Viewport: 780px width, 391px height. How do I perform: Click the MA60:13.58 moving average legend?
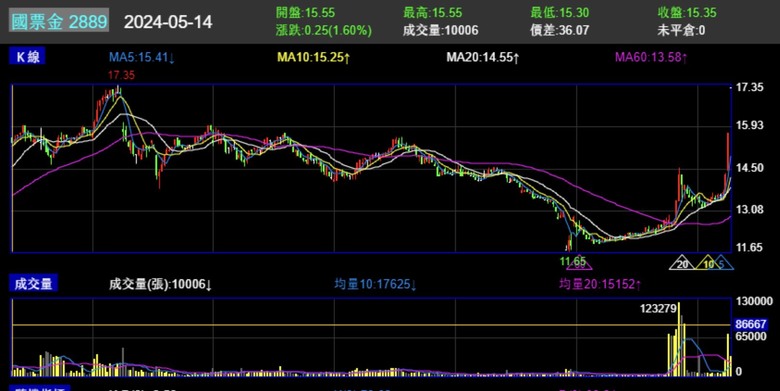(x=651, y=57)
